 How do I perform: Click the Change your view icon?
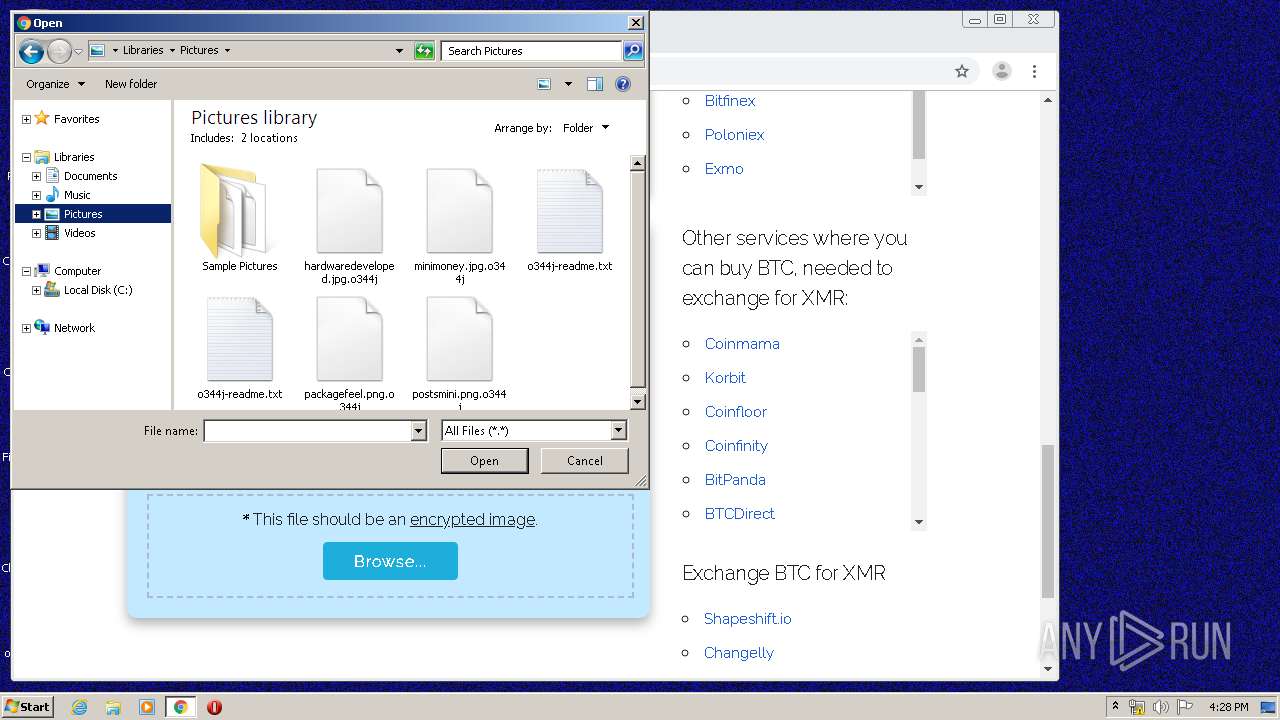(x=544, y=84)
